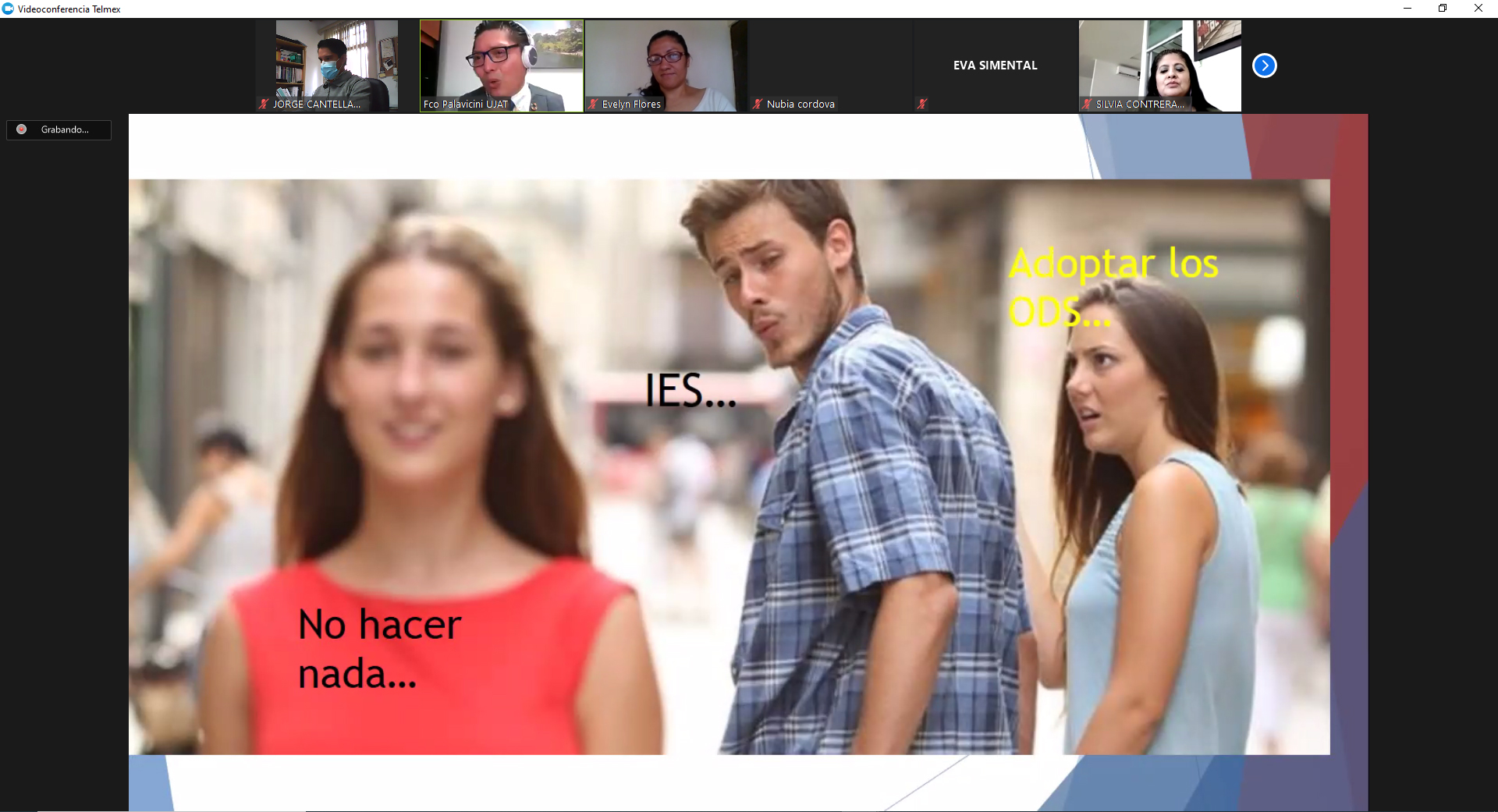
Task: Click the Grabando... recording label
Action: point(65,129)
